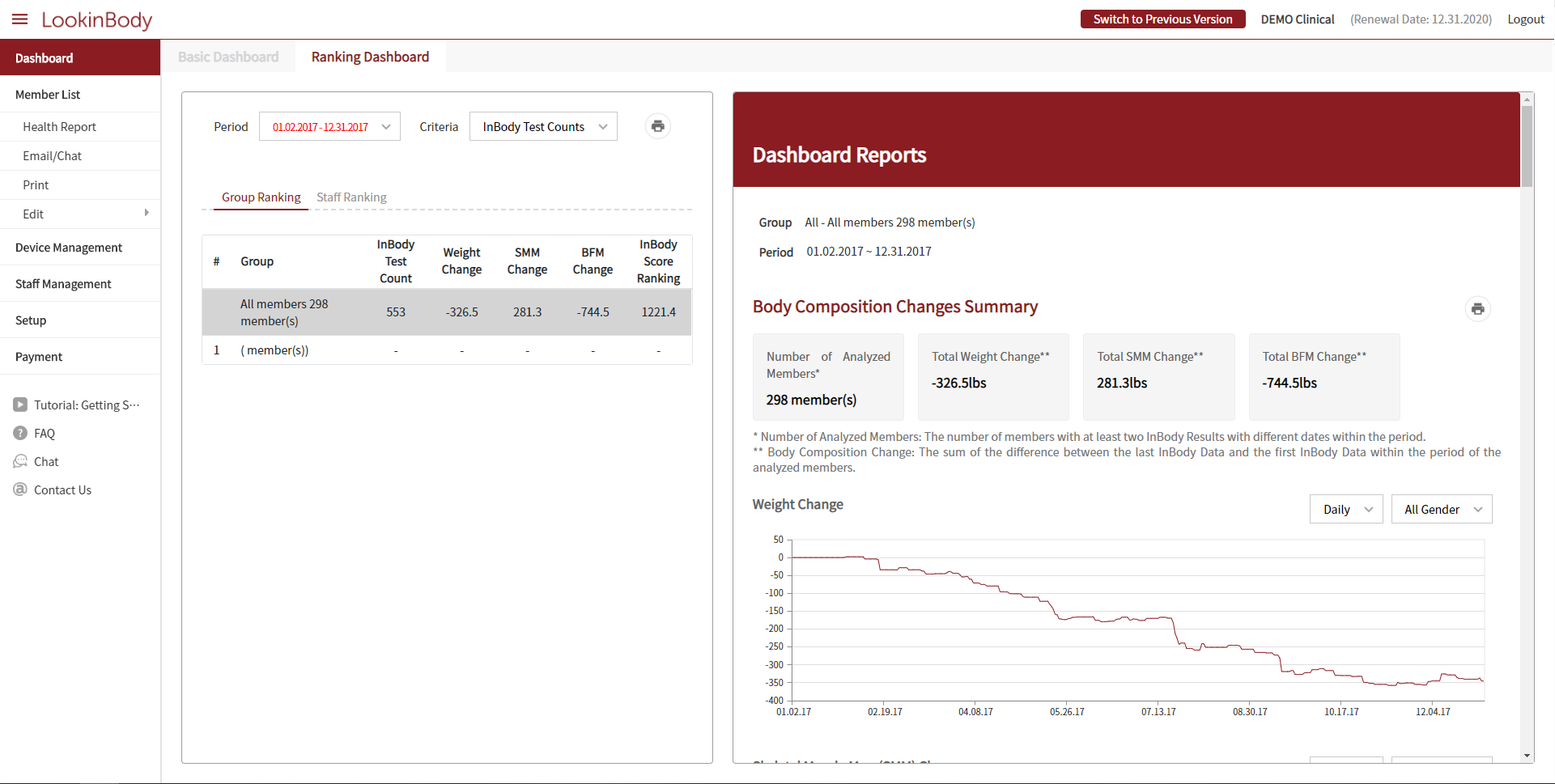Open Device Management in the sidebar

click(x=69, y=248)
